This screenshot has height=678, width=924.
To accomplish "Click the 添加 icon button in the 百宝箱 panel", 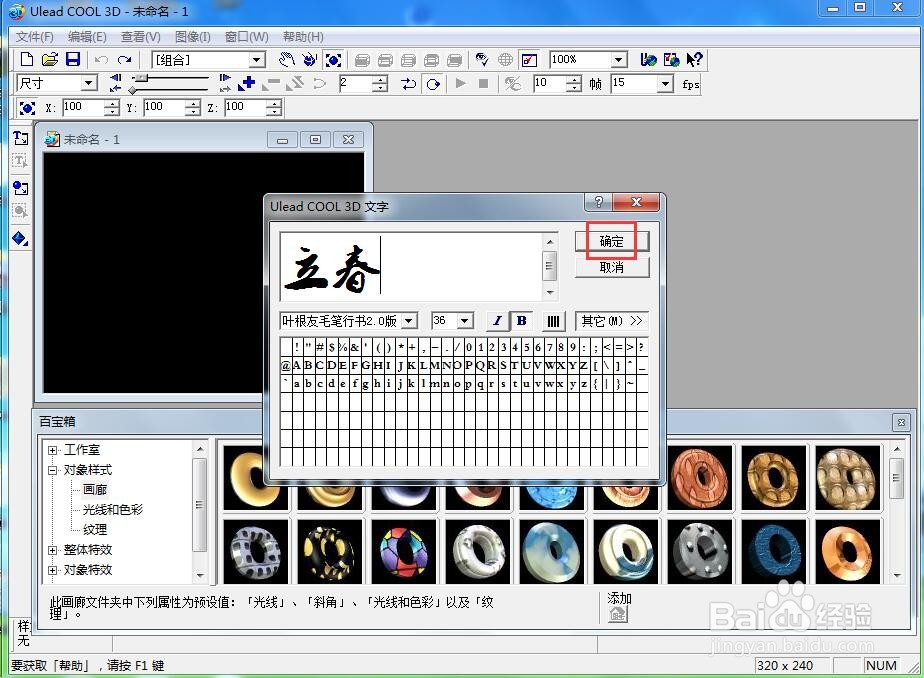I will point(618,614).
